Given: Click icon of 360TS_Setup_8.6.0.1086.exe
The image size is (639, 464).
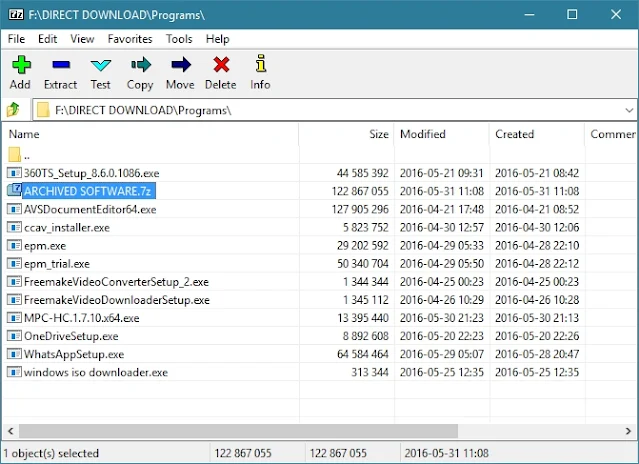Looking at the screenshot, I should (x=14, y=173).
